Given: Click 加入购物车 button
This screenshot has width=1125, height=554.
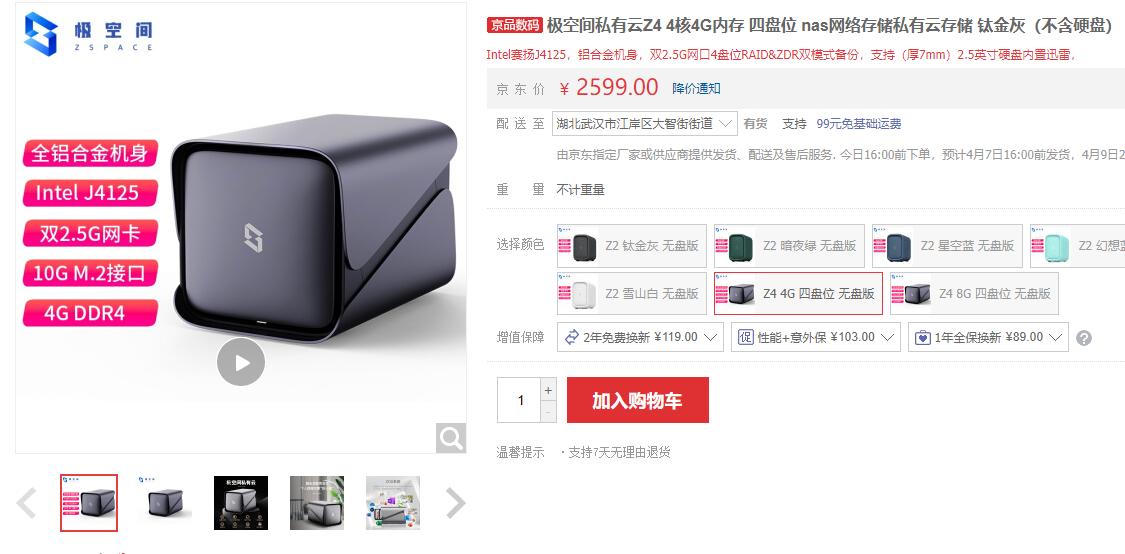Looking at the screenshot, I should click(x=638, y=400).
